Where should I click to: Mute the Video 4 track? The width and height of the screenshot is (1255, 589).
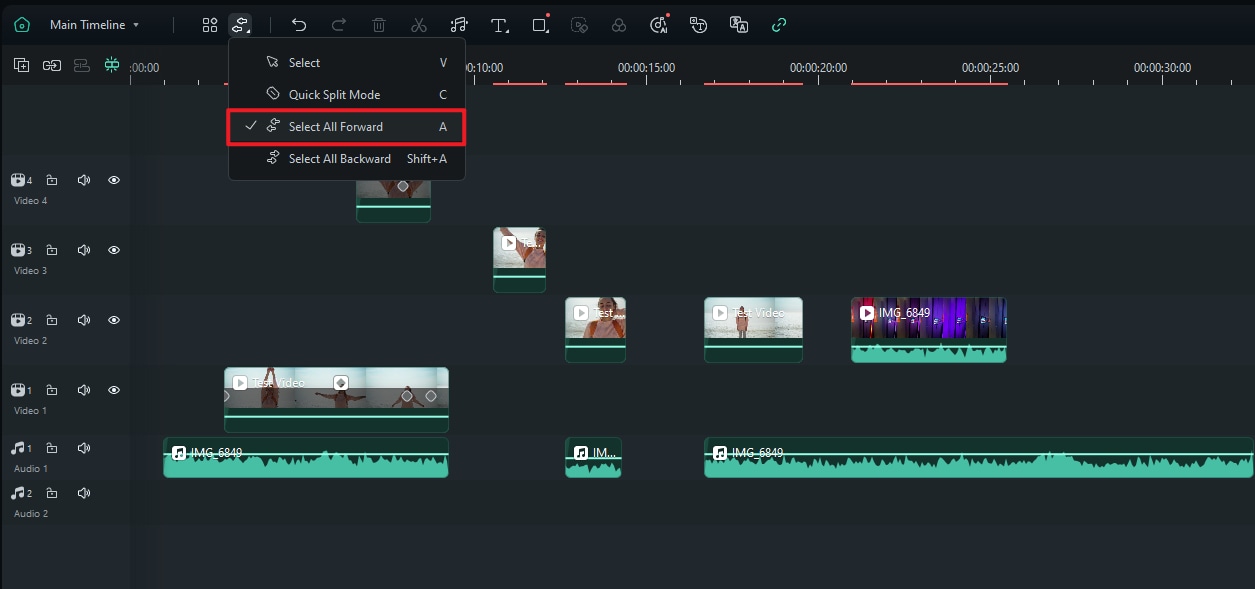point(84,181)
